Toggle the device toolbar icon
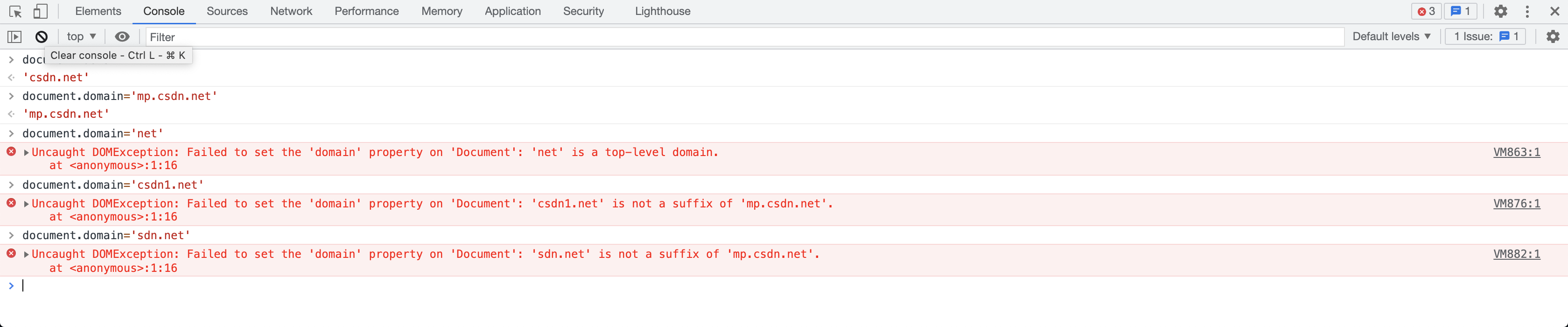 click(x=40, y=12)
